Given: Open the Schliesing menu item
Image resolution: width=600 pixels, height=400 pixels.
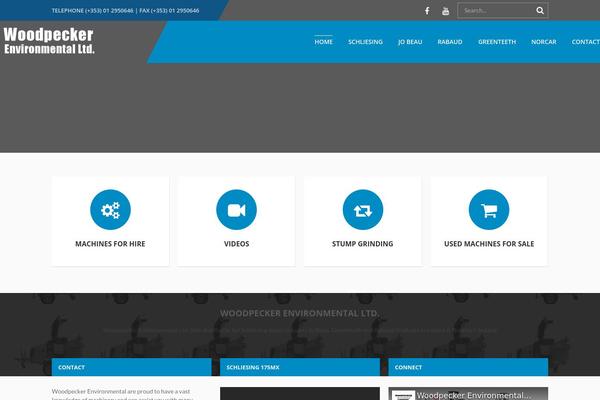Looking at the screenshot, I should pyautogui.click(x=365, y=42).
